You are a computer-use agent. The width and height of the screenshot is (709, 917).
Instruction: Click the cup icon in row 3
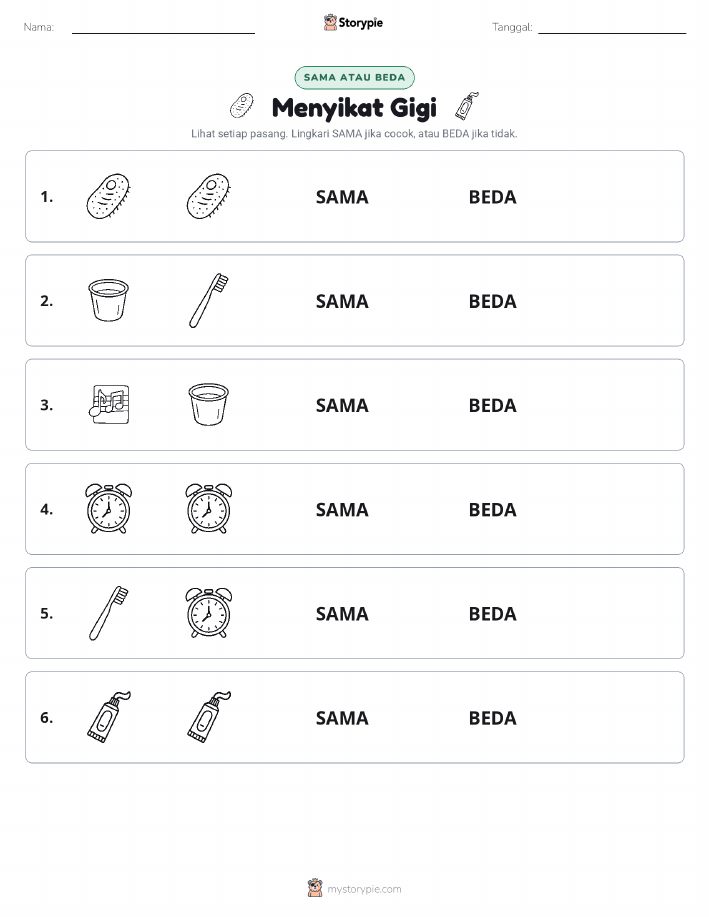click(x=209, y=404)
